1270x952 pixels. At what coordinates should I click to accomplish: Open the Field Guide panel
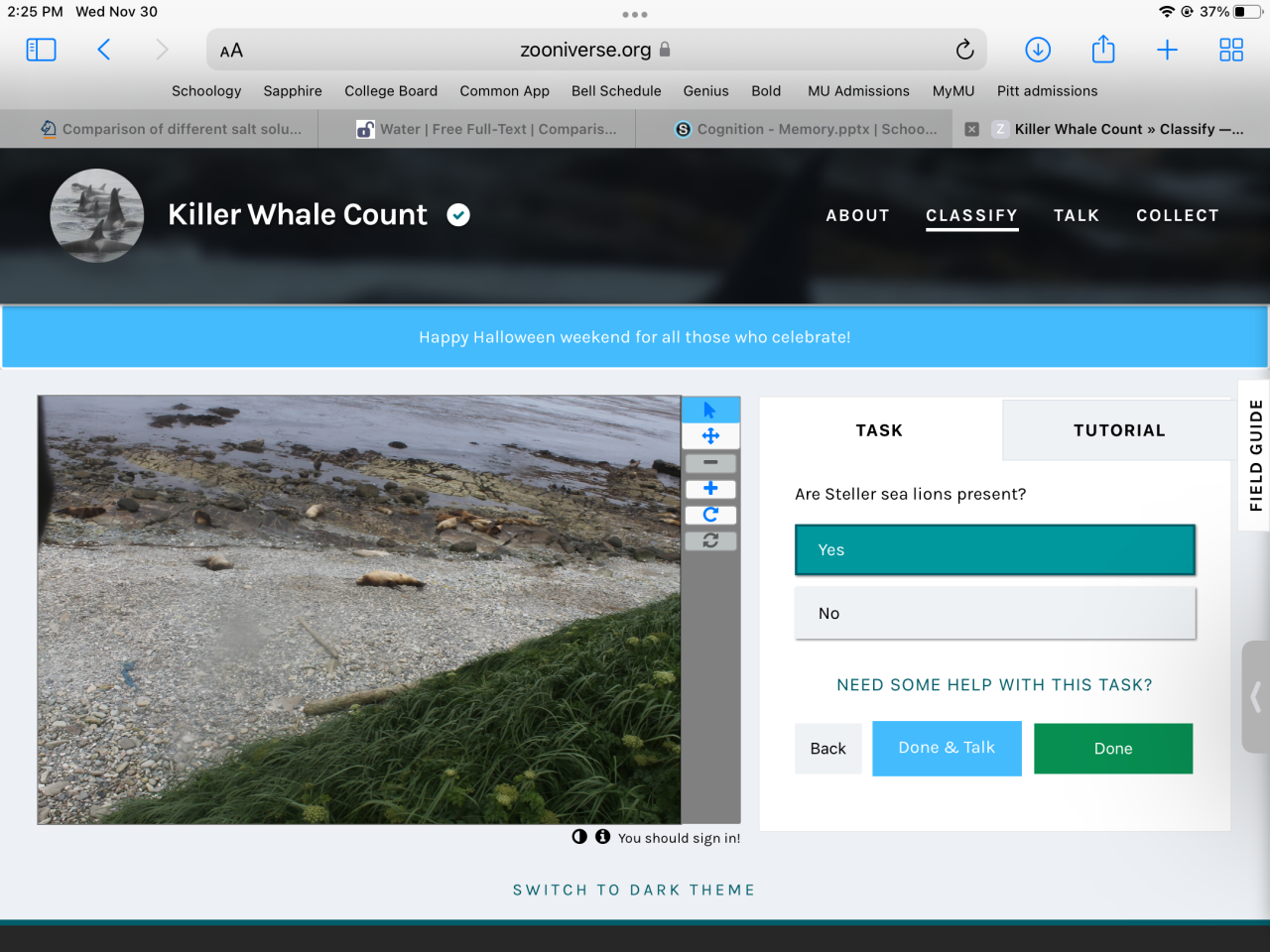pos(1255,455)
